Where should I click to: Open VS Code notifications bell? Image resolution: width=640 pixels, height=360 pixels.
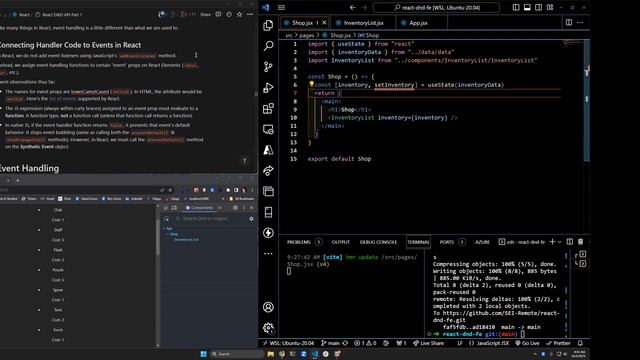tap(580, 343)
